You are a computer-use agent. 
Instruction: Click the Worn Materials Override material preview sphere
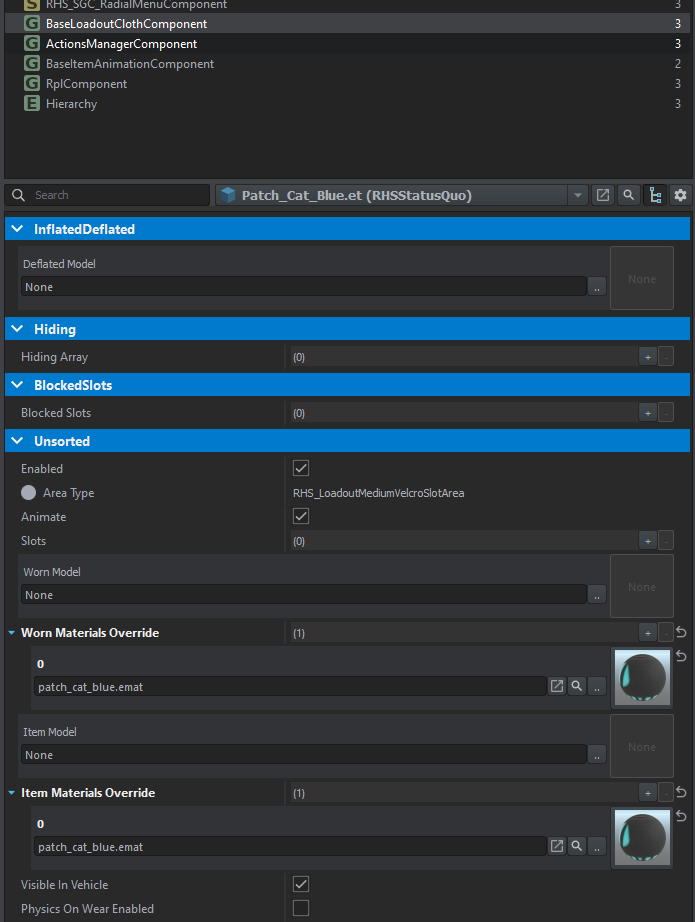(x=642, y=678)
